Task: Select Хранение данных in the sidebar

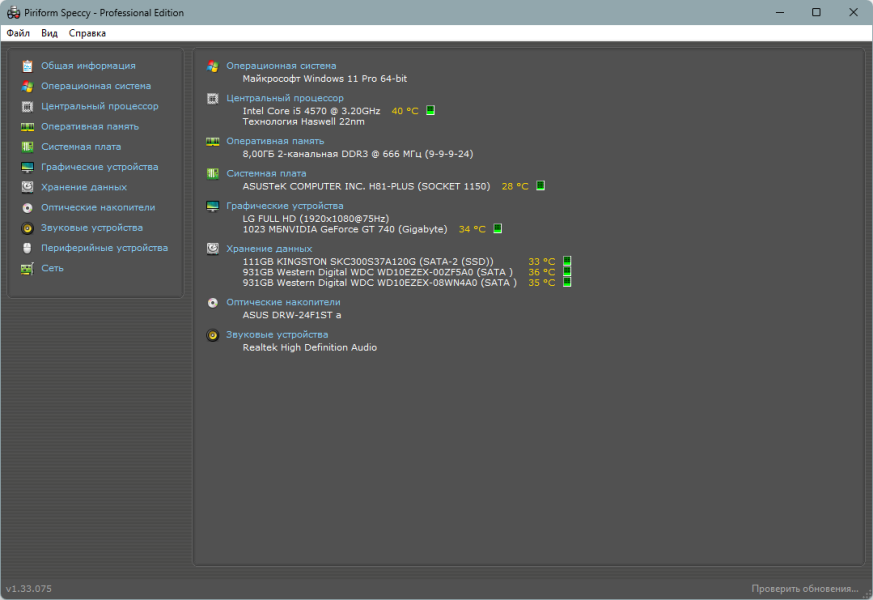Action: pyautogui.click(x=84, y=188)
